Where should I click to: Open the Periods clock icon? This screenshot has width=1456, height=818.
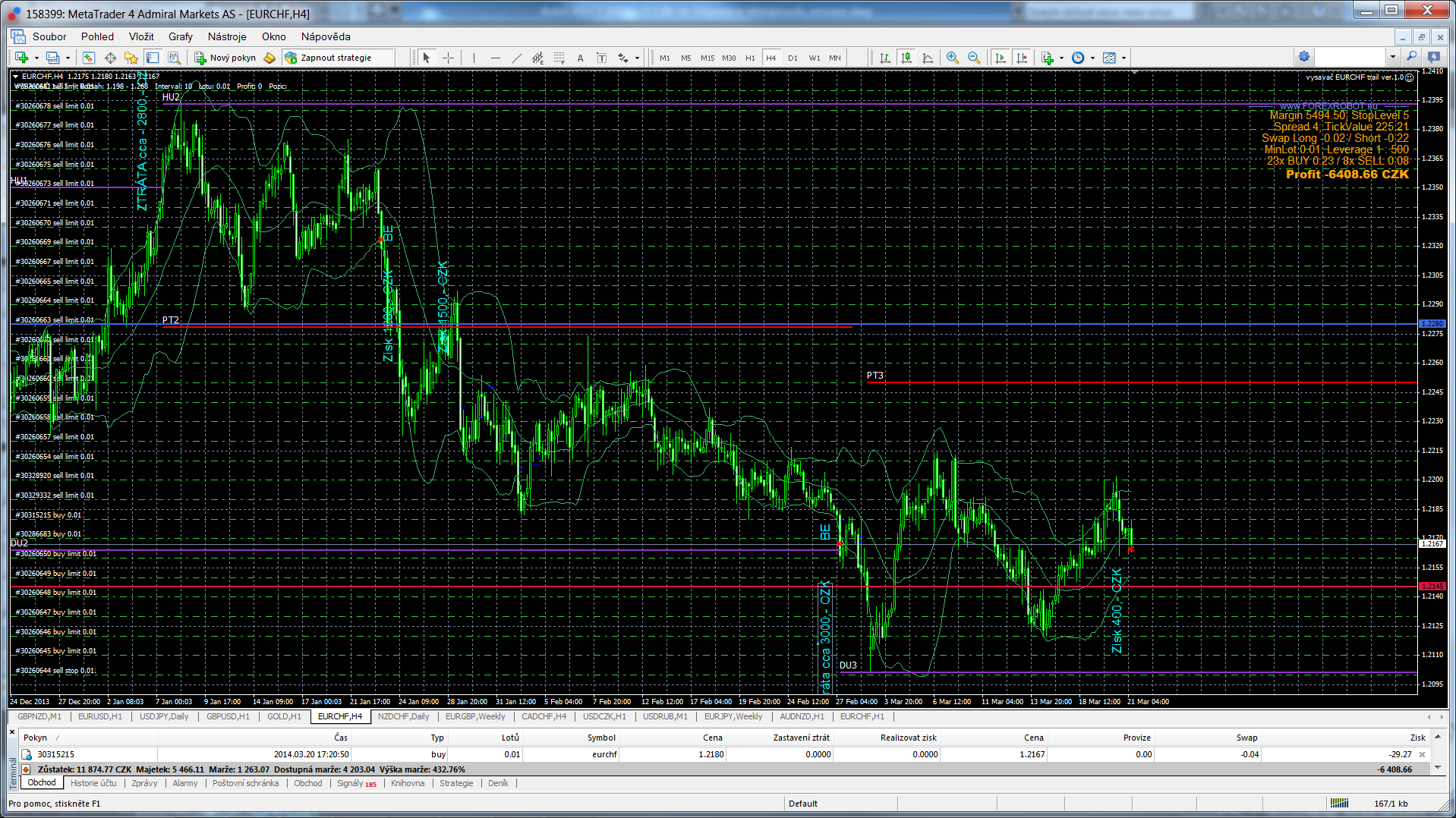tap(1078, 58)
